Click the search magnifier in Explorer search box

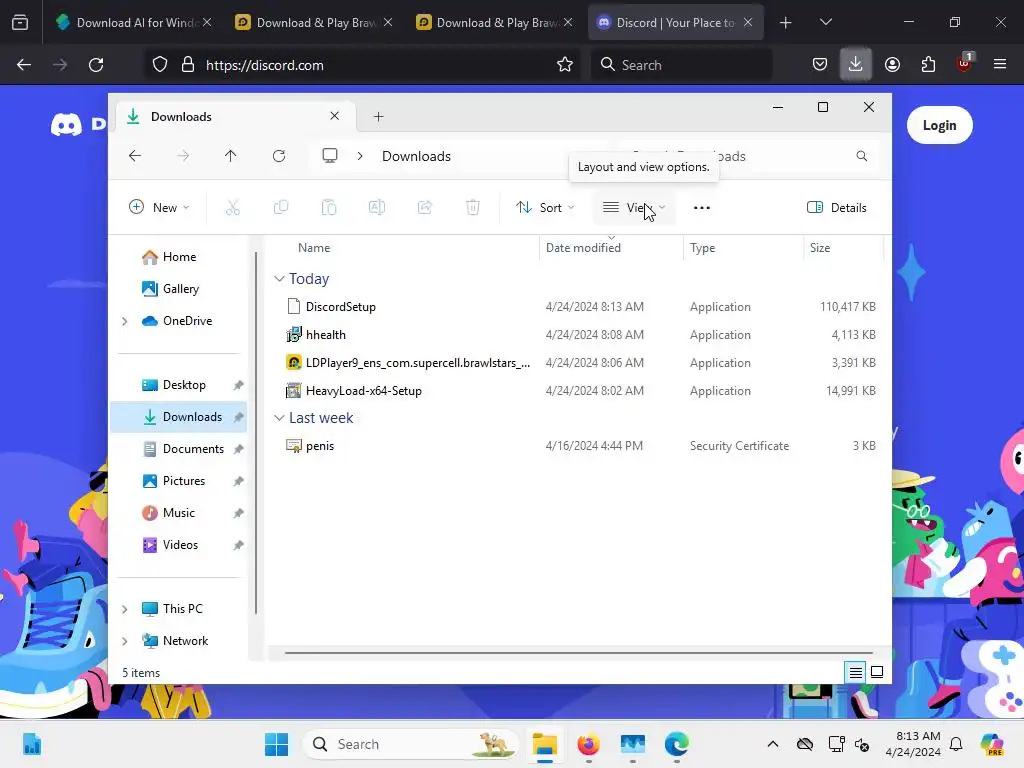point(861,156)
